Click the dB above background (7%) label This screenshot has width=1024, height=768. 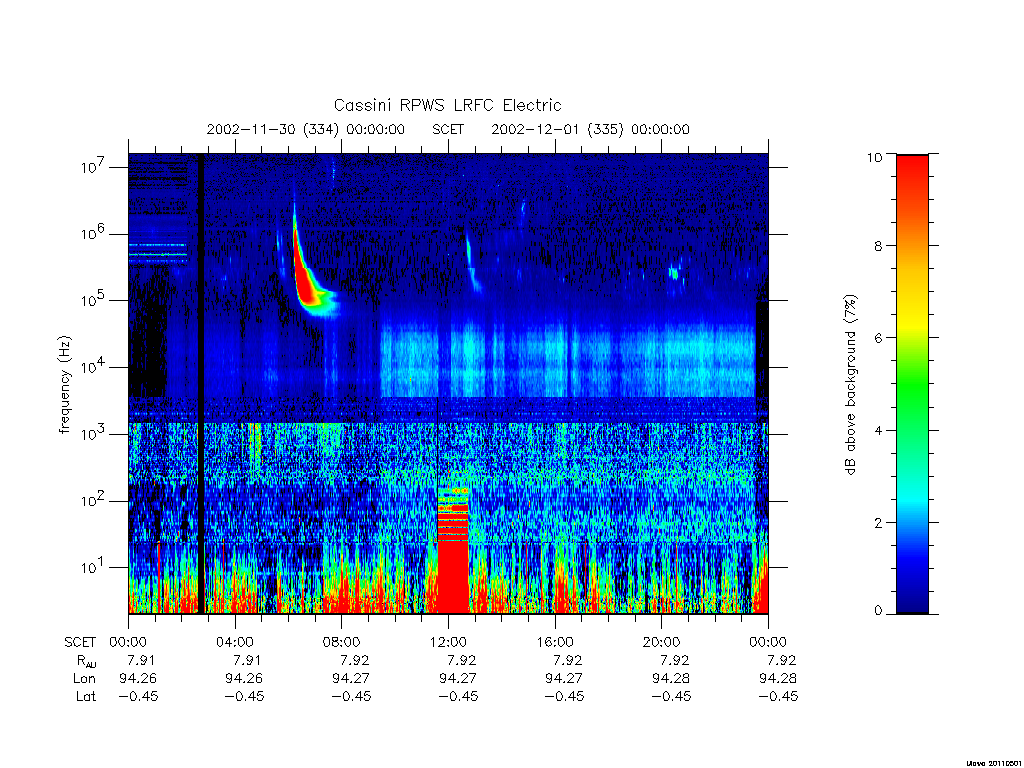(850, 385)
